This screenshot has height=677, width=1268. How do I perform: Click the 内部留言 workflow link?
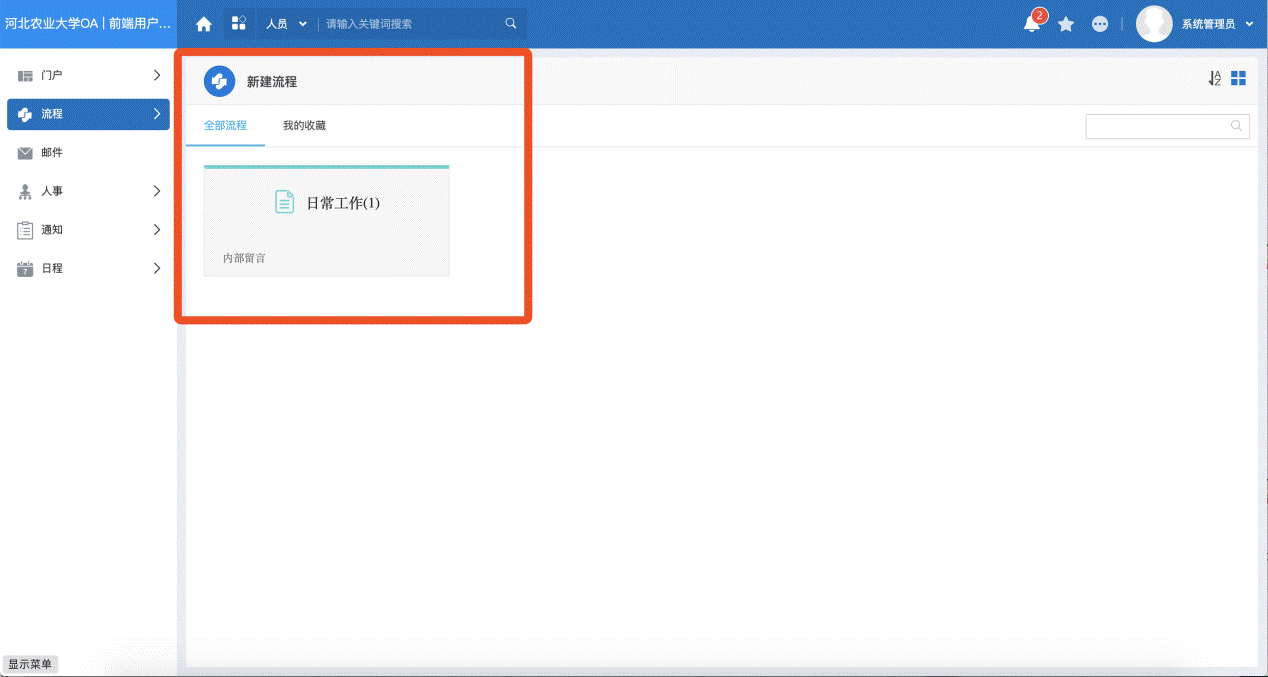pos(244,258)
